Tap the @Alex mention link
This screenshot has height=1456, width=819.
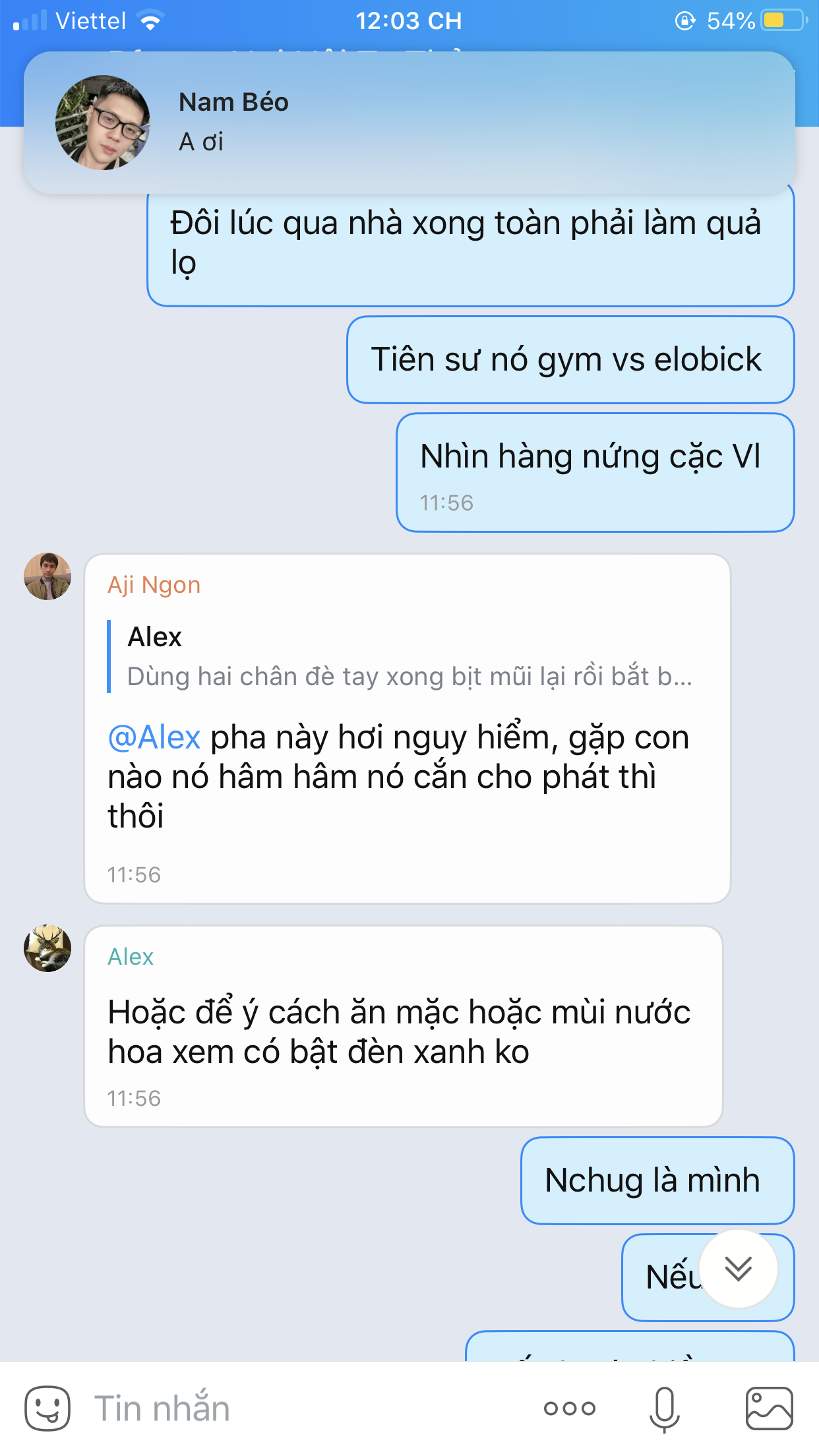[154, 737]
